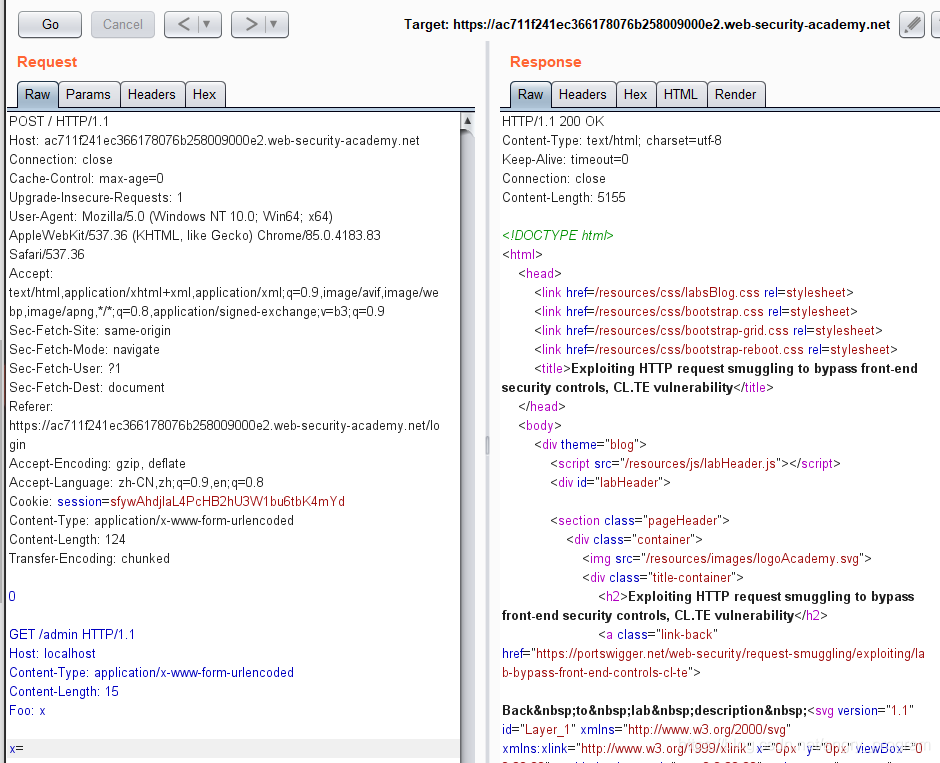Click the request 'Connection: close' line
The width and height of the screenshot is (940, 763).
[61, 159]
